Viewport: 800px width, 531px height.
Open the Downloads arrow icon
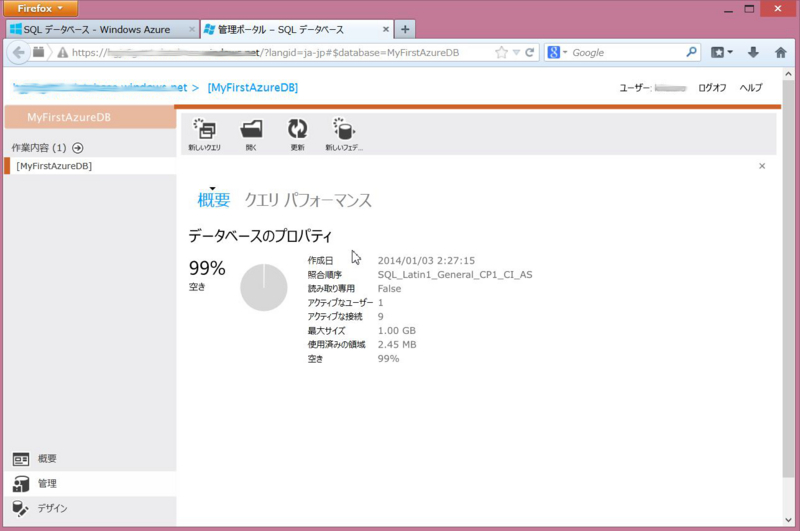click(753, 52)
